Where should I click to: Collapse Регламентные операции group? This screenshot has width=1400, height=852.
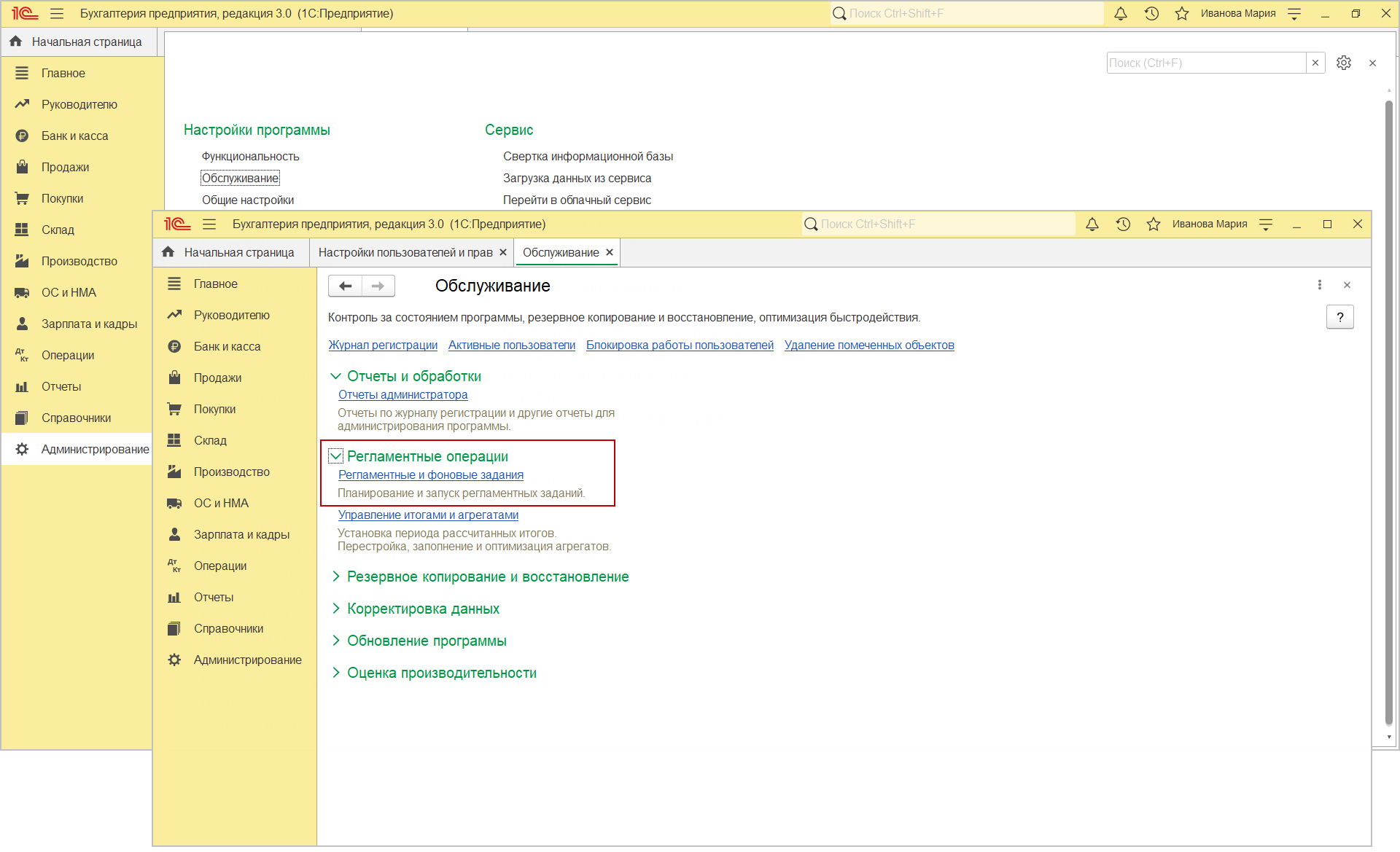(335, 456)
